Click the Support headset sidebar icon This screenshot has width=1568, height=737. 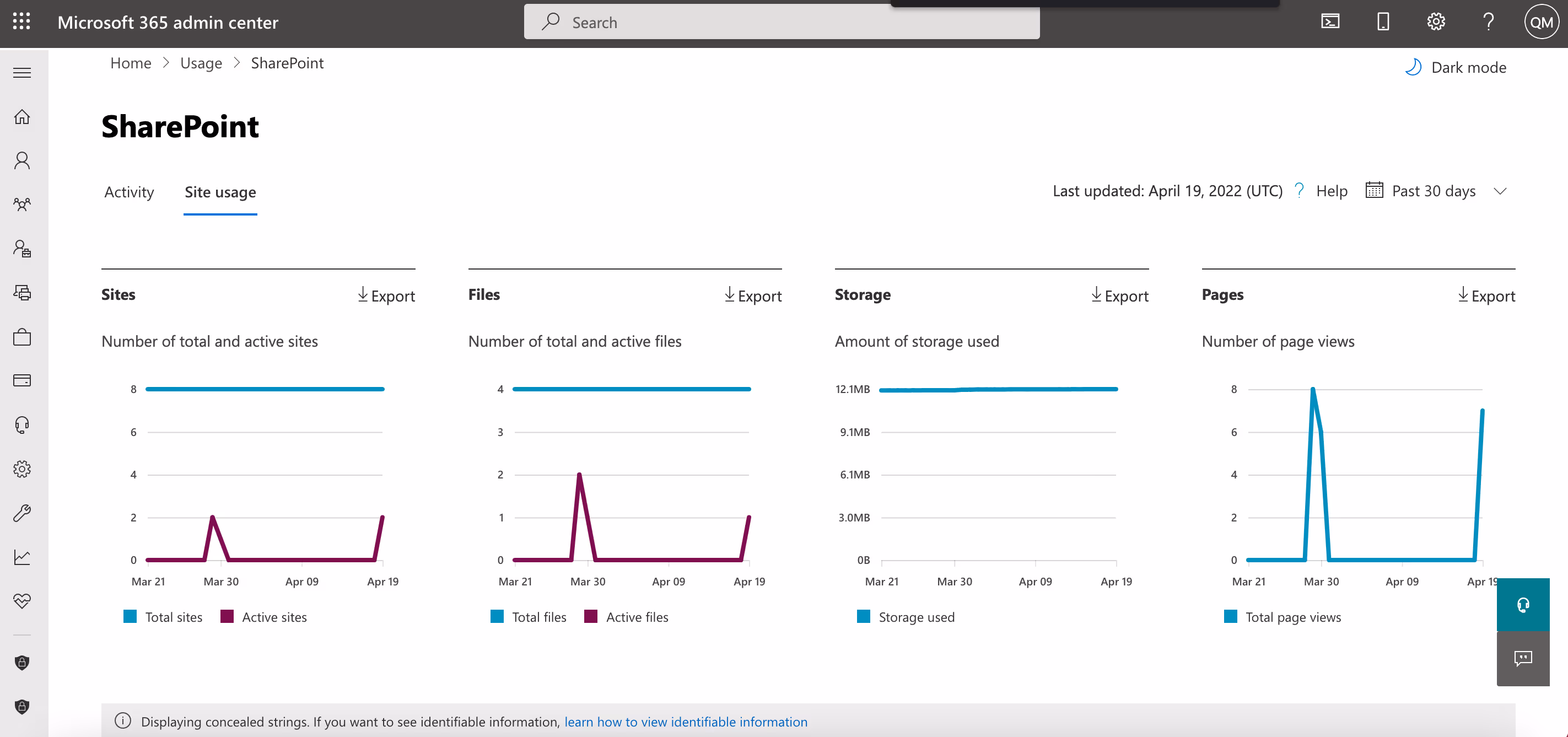pos(22,424)
